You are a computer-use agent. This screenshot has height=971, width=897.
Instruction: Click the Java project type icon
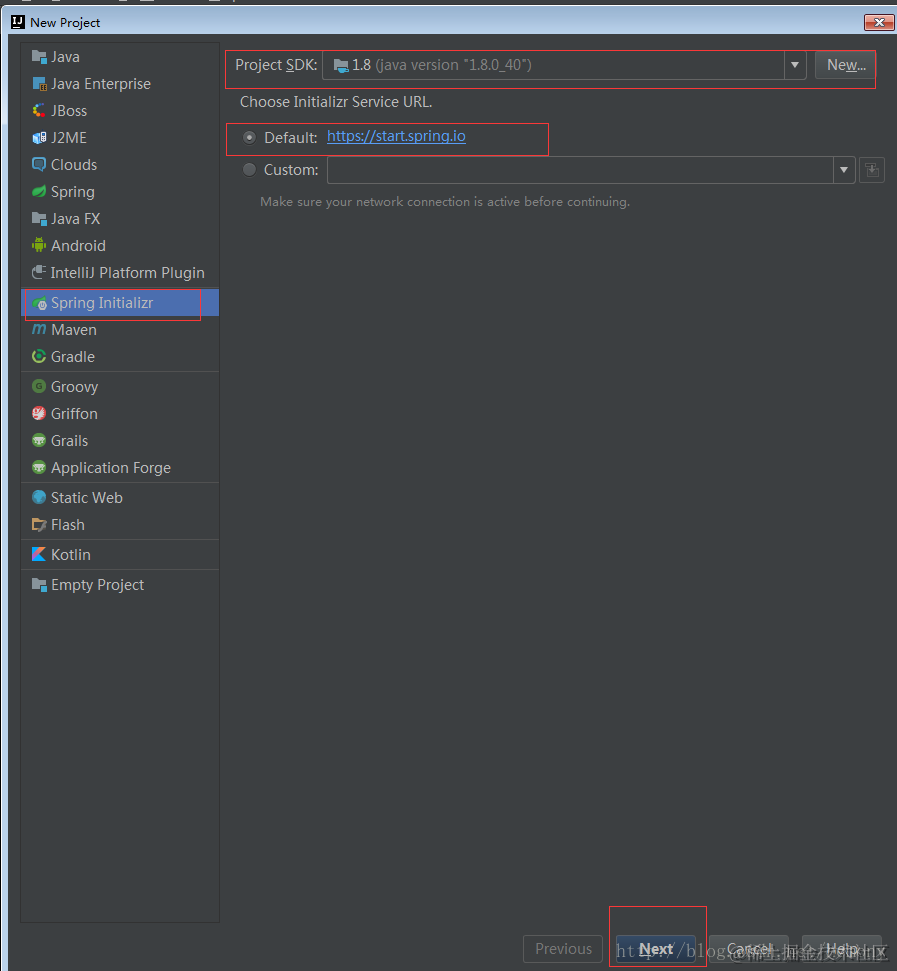pyautogui.click(x=39, y=57)
